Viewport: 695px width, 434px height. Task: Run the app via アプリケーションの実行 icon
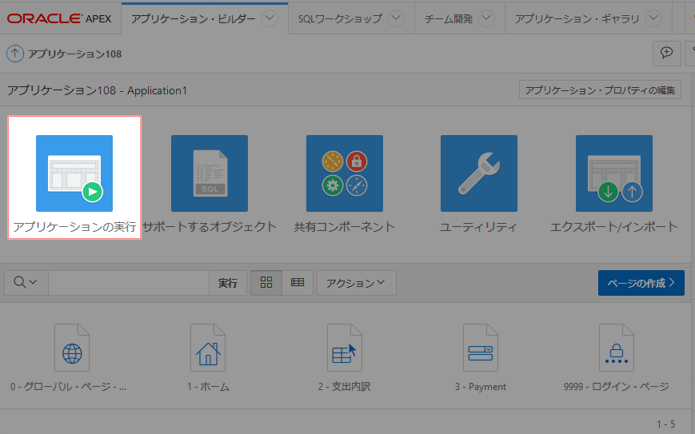tap(74, 173)
